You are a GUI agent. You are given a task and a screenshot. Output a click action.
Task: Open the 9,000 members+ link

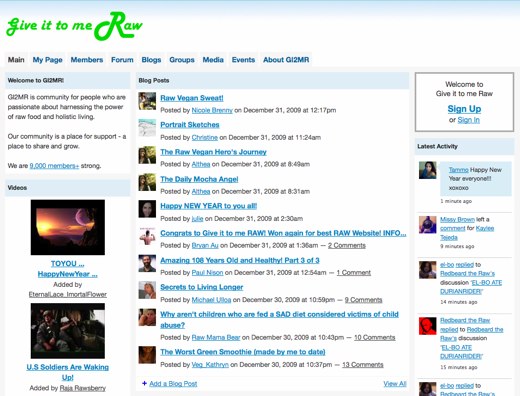[54, 166]
